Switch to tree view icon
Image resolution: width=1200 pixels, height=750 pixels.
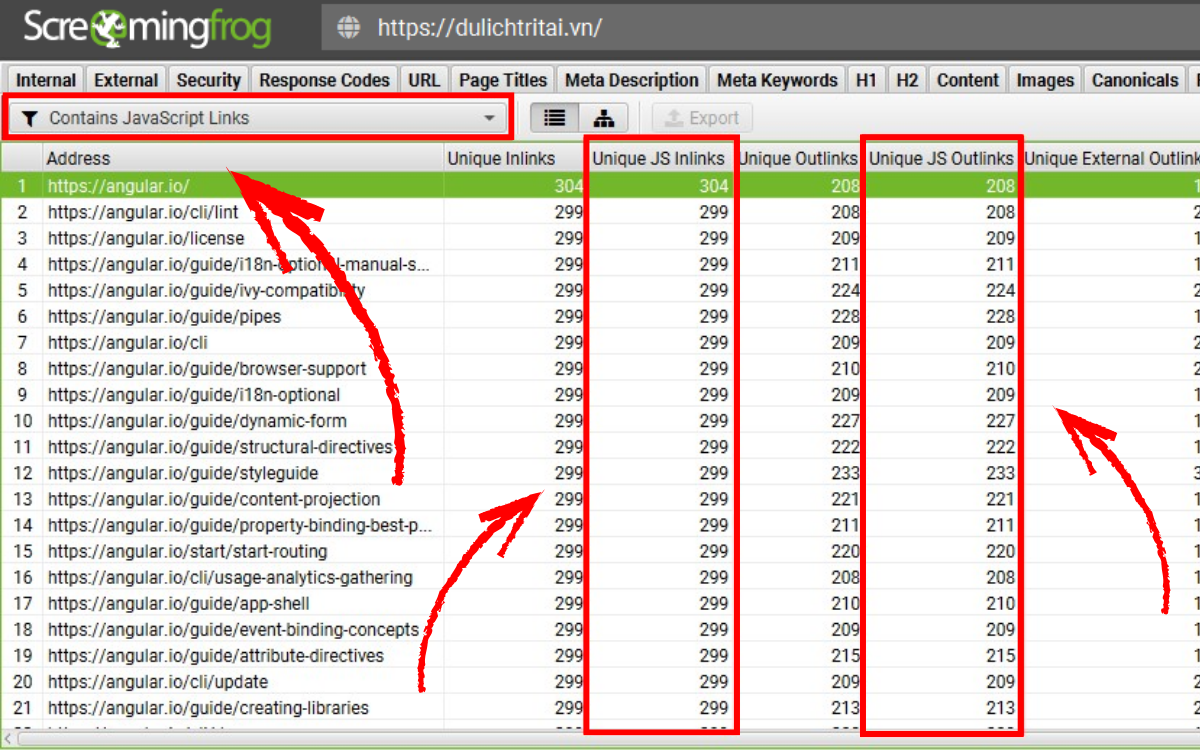coord(604,118)
